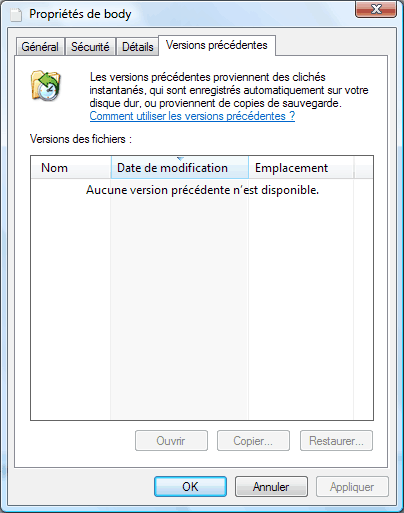Confirm with the OK button
Viewport: 404px width, 513px height.
pyautogui.click(x=190, y=487)
